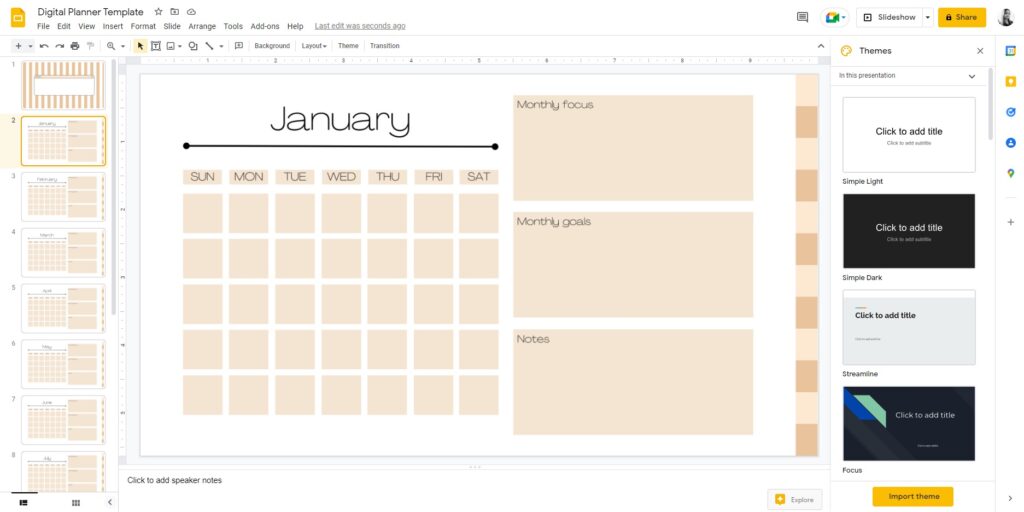
Task: Click the undo arrow in toolbar
Action: 44,46
